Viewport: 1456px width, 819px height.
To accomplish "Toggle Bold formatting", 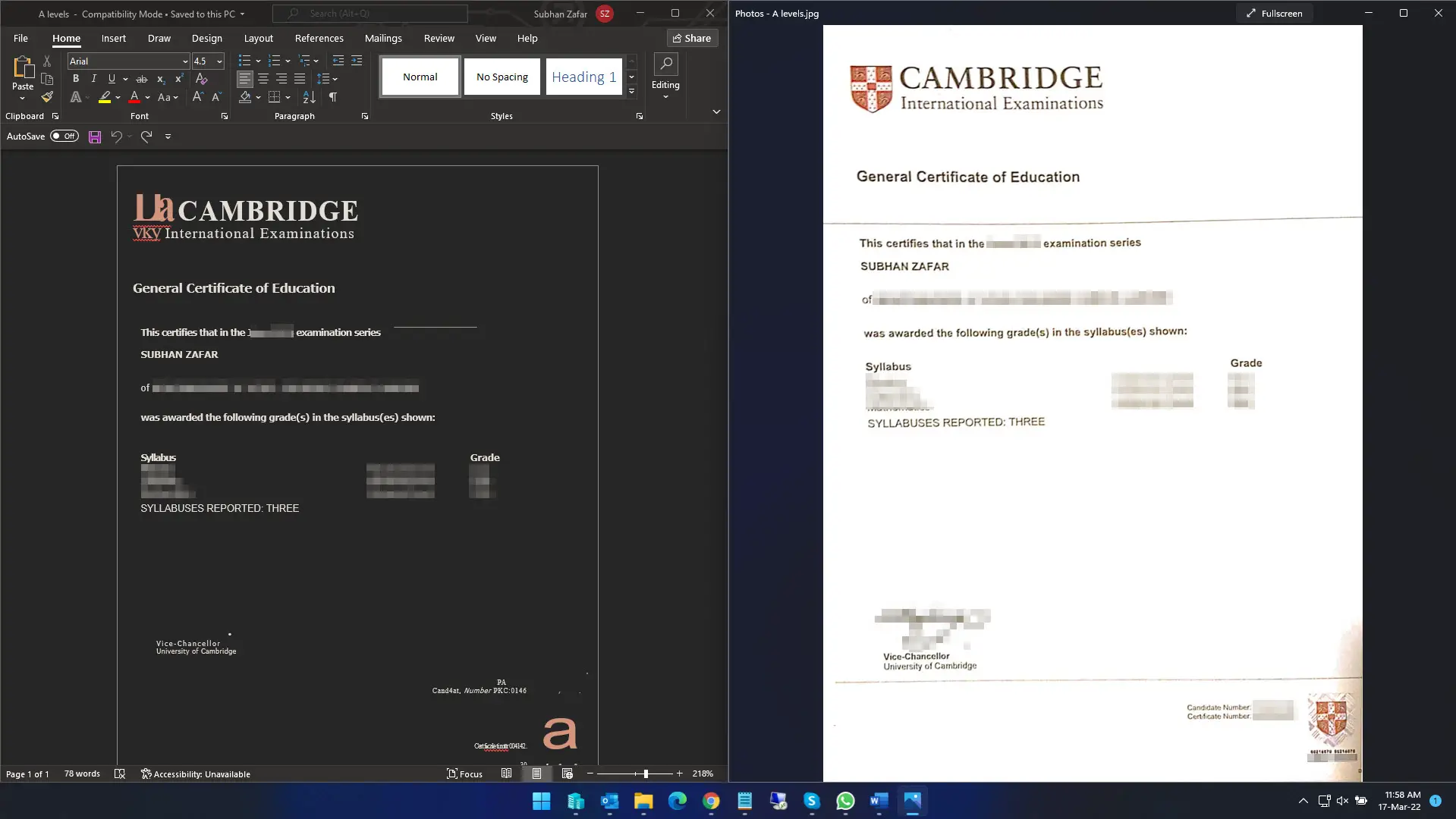I will pyautogui.click(x=75, y=79).
